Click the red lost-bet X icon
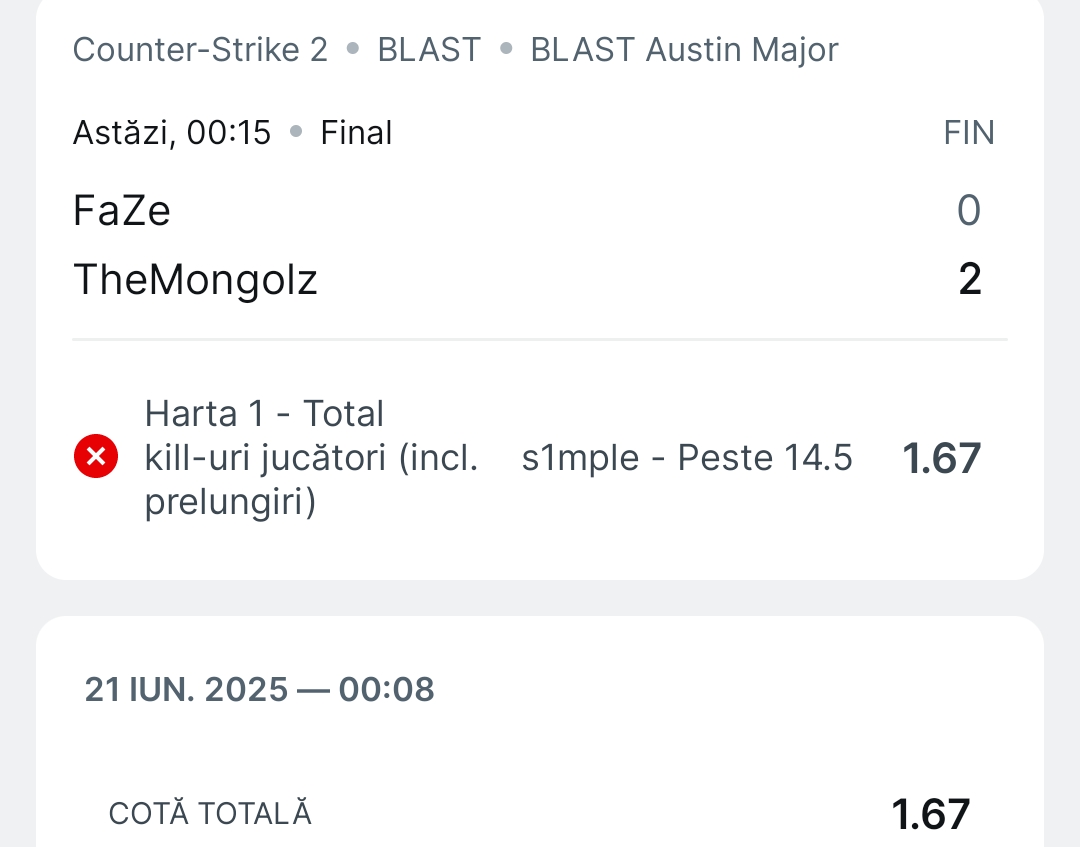The height and width of the screenshot is (847, 1080). 96,456
